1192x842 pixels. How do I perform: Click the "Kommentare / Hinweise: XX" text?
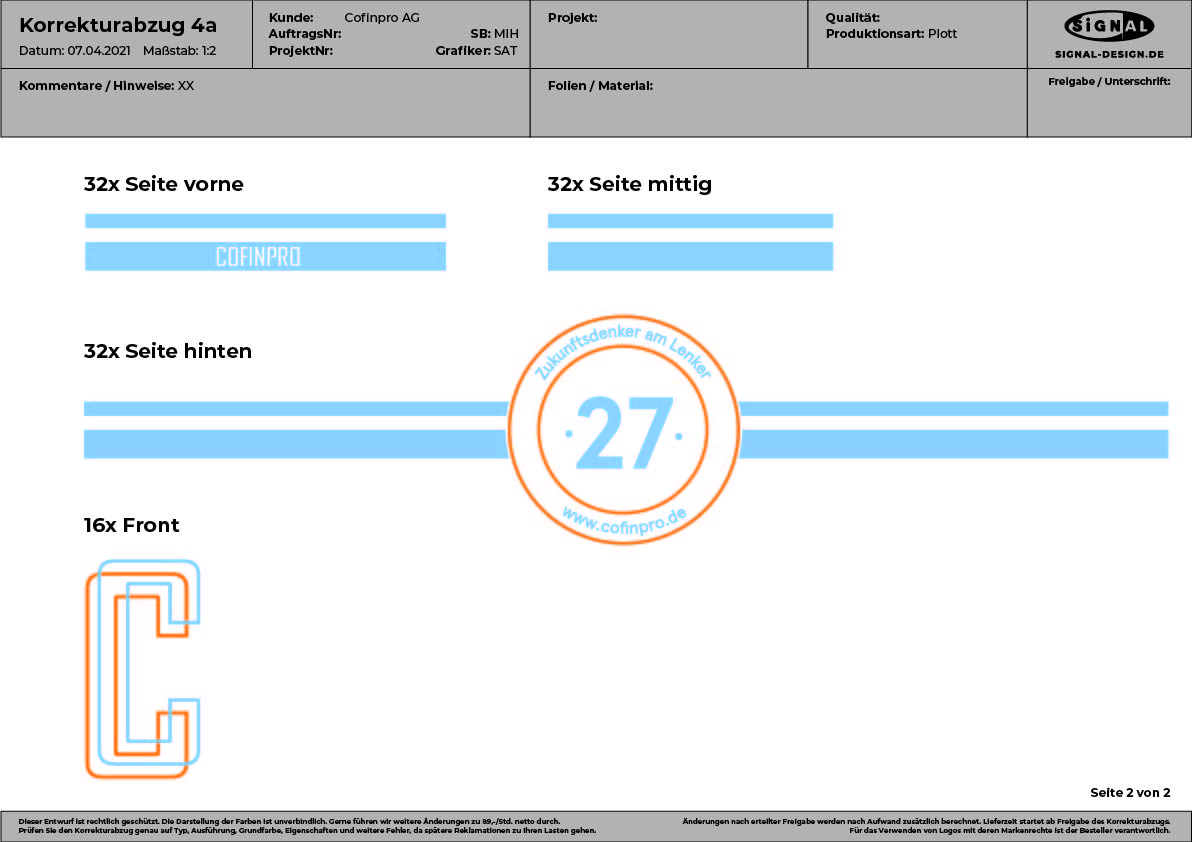pos(106,86)
